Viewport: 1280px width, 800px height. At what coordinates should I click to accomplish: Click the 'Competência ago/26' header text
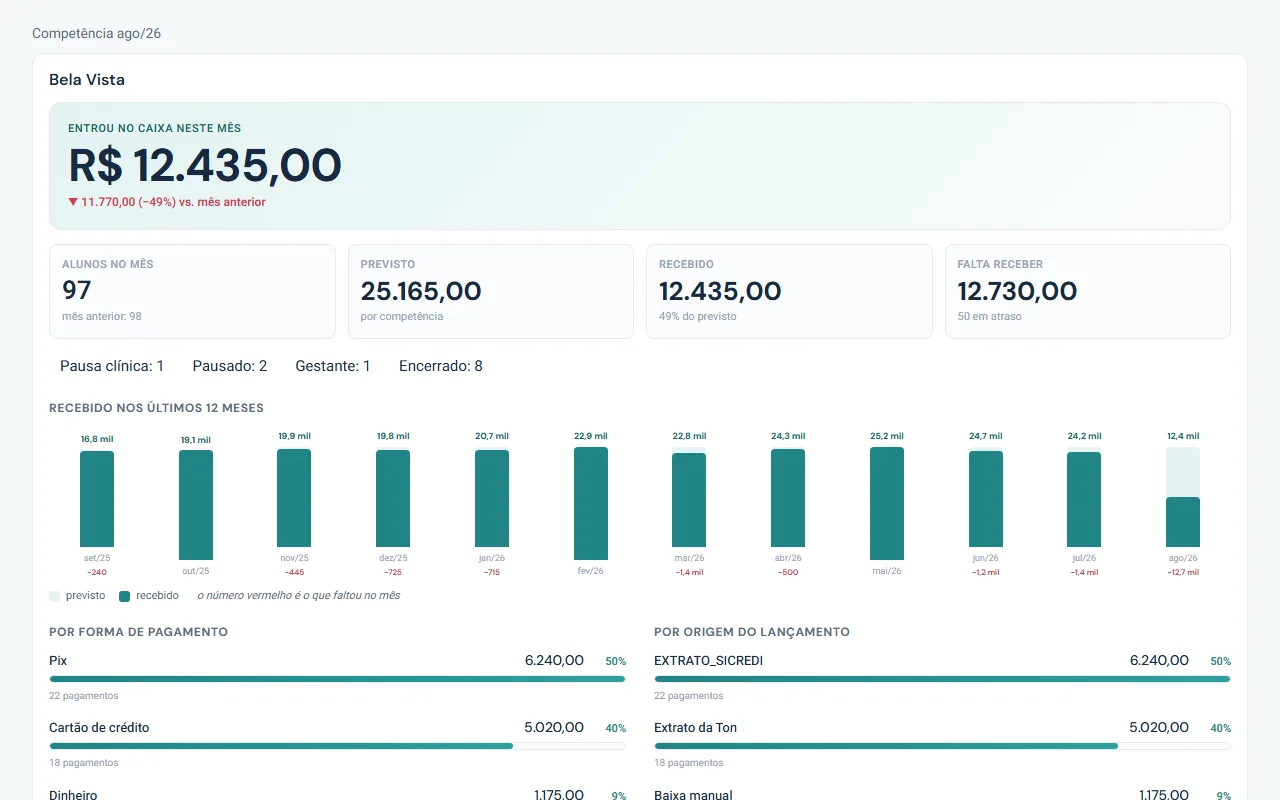click(x=97, y=34)
